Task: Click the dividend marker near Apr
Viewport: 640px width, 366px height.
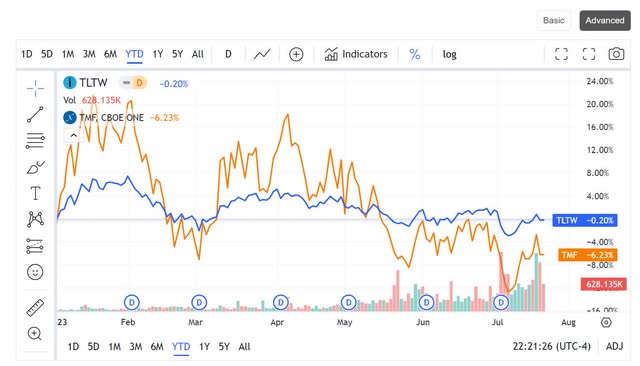Action: (x=281, y=303)
